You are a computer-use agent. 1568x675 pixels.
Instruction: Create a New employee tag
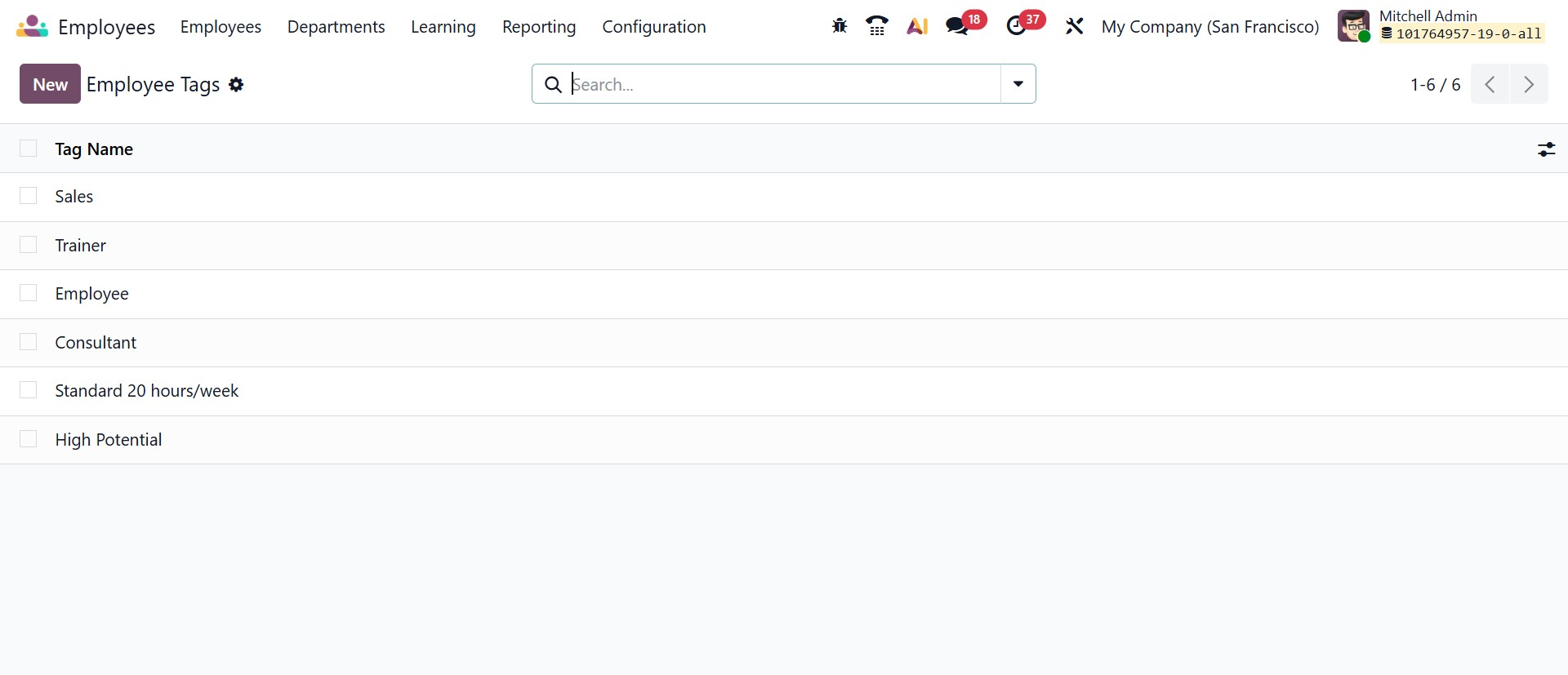[x=50, y=84]
